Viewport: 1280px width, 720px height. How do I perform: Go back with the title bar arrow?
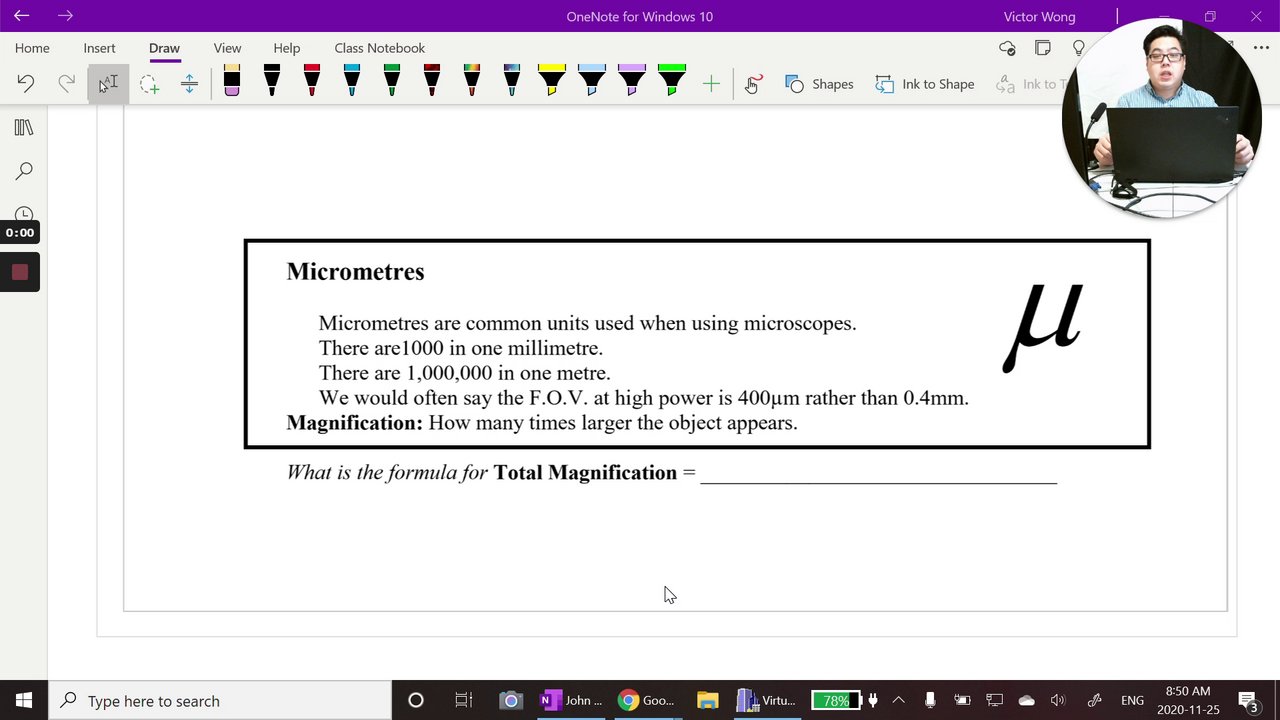pos(21,16)
